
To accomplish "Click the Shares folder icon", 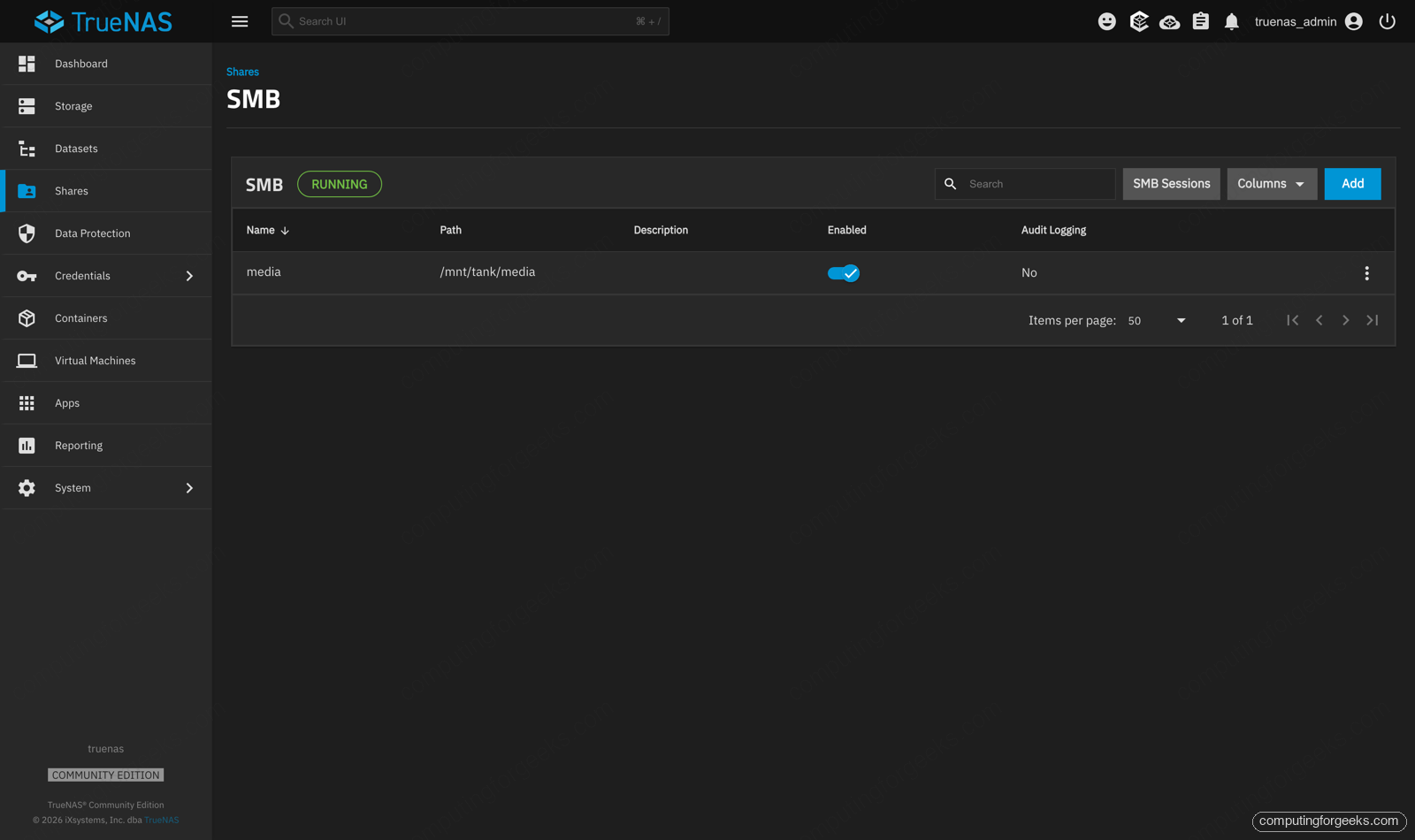I will coord(27,191).
